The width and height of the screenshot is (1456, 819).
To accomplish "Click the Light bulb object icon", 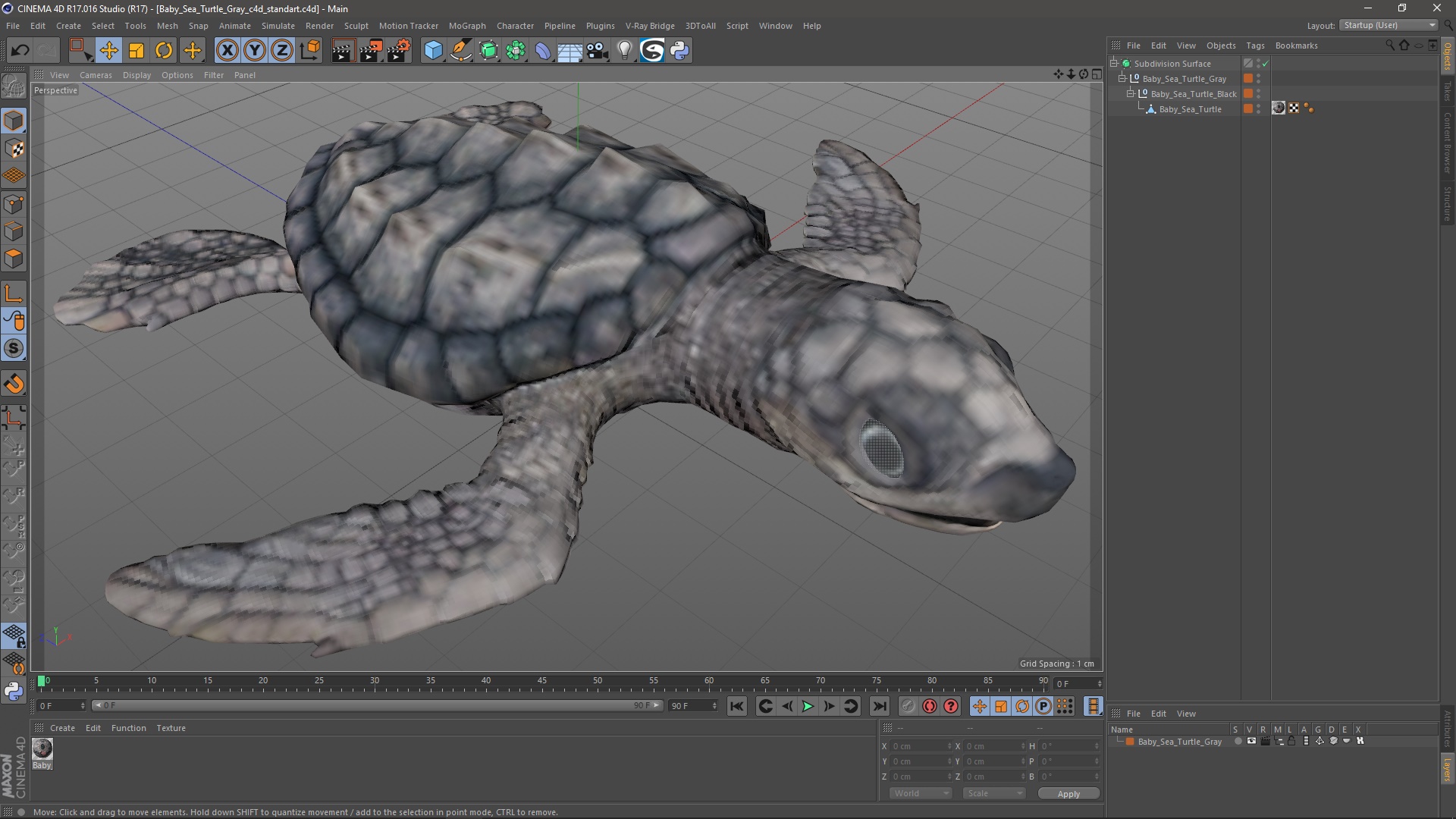I will point(624,51).
